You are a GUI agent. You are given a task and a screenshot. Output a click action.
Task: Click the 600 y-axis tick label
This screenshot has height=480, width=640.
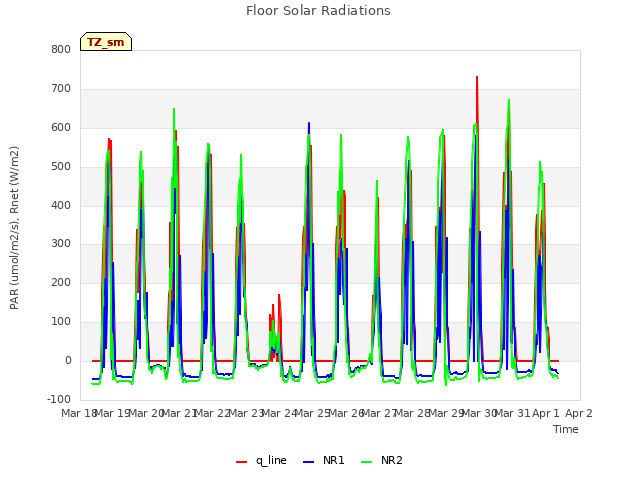tap(61, 128)
